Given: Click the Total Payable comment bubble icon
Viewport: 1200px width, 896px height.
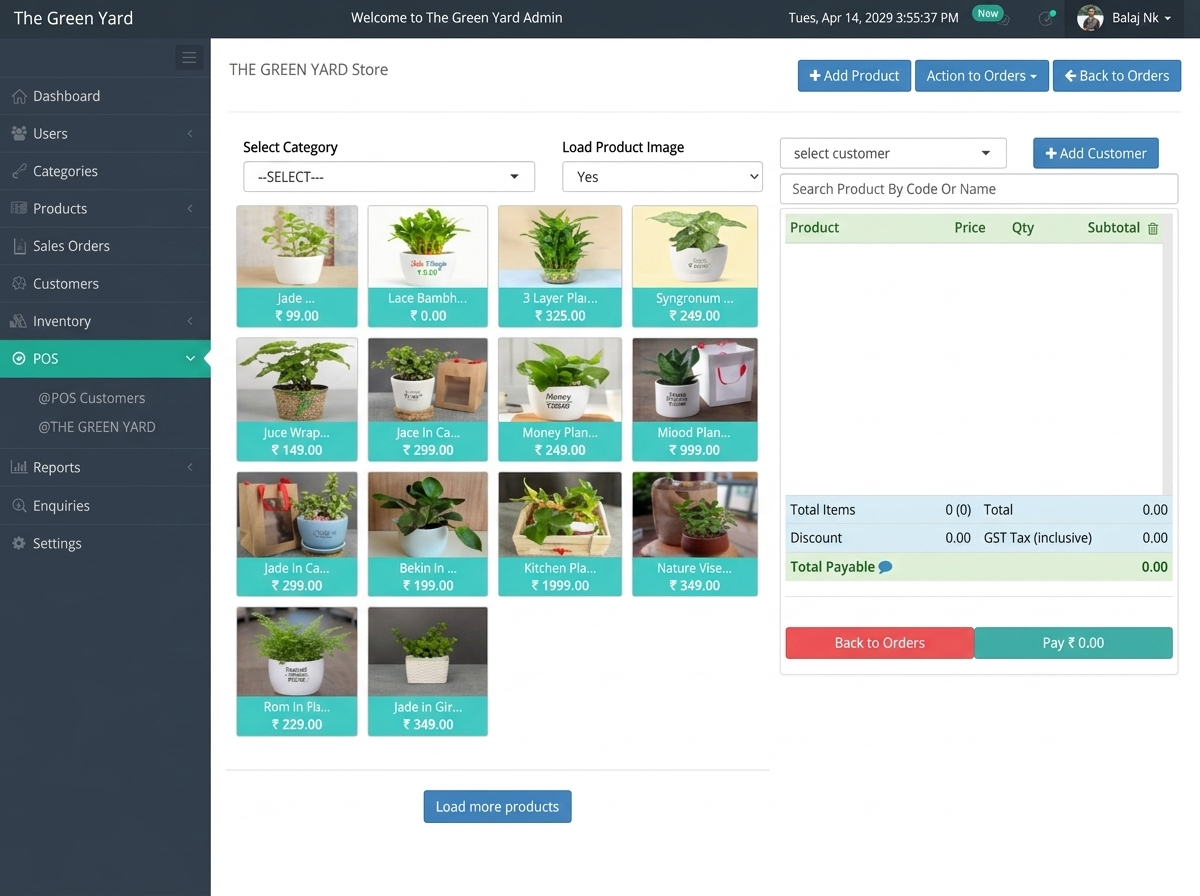Looking at the screenshot, I should point(885,567).
